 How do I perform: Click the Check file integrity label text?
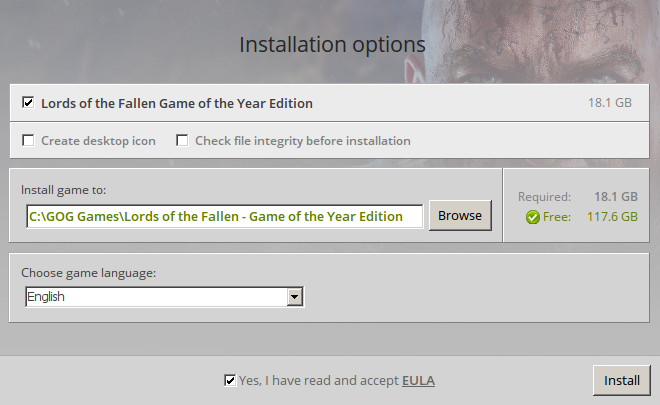point(303,141)
